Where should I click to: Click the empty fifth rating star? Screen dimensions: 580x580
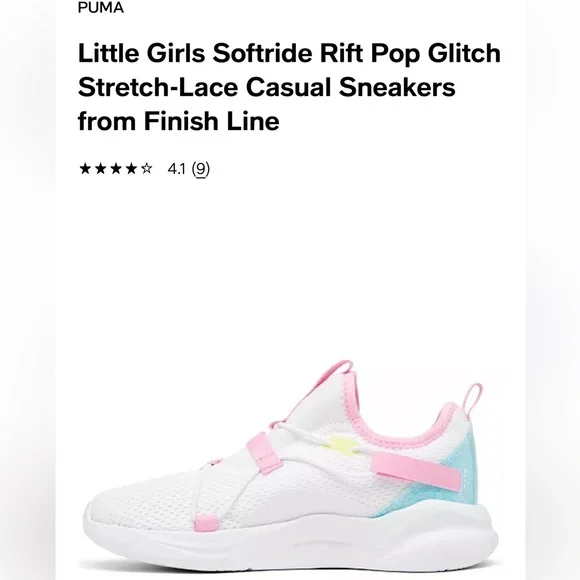coord(146,169)
